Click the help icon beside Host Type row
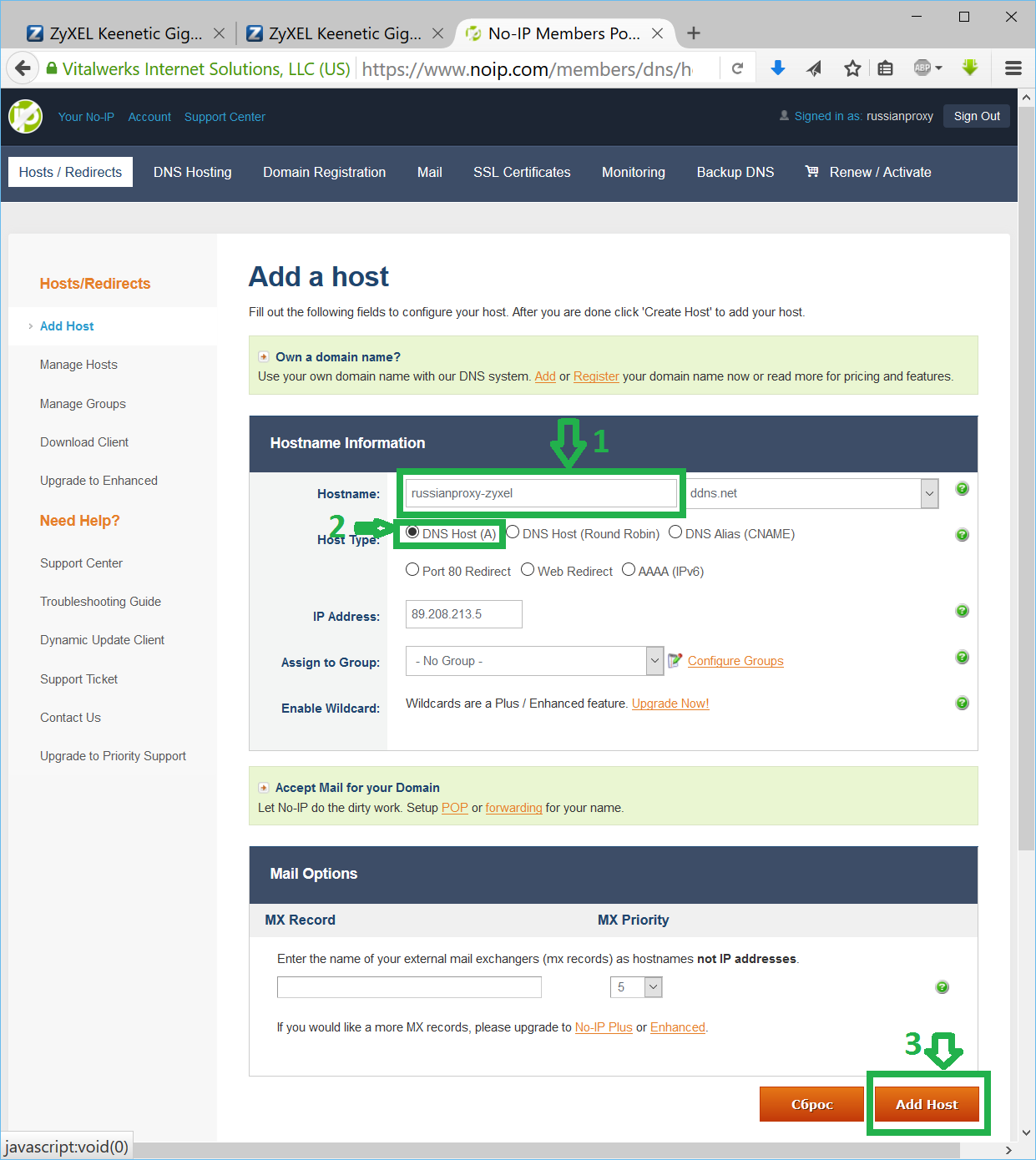Screen dimensions: 1036x1160 (962, 535)
